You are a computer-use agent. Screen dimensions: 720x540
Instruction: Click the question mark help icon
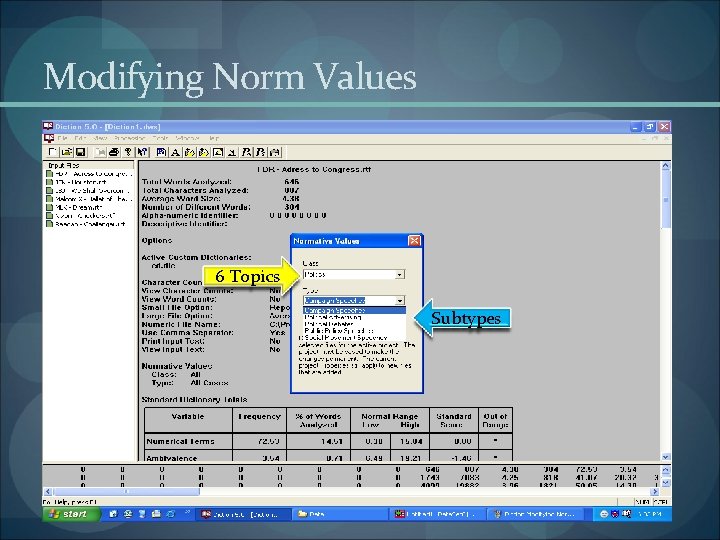(x=128, y=152)
